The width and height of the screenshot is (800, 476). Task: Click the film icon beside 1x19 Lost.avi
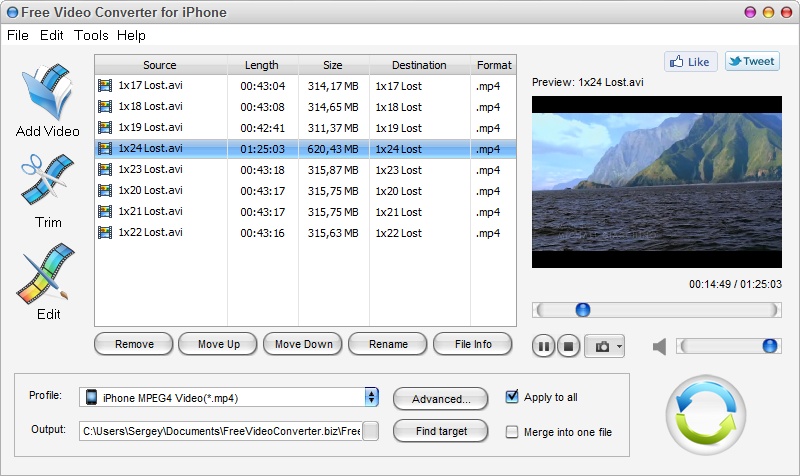pyautogui.click(x=105, y=128)
